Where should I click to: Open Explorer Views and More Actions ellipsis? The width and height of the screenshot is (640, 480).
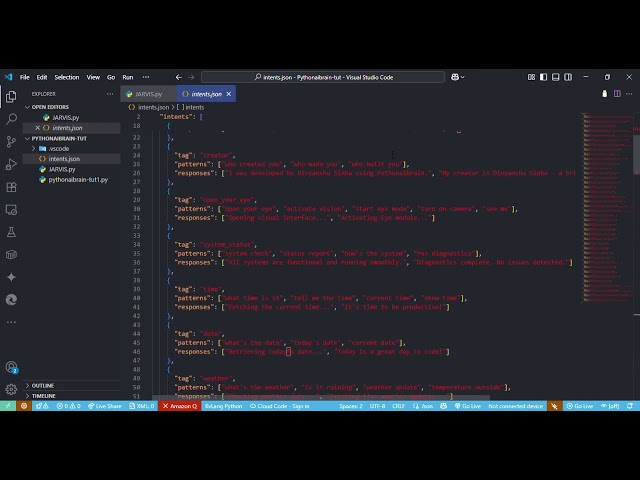tap(110, 94)
